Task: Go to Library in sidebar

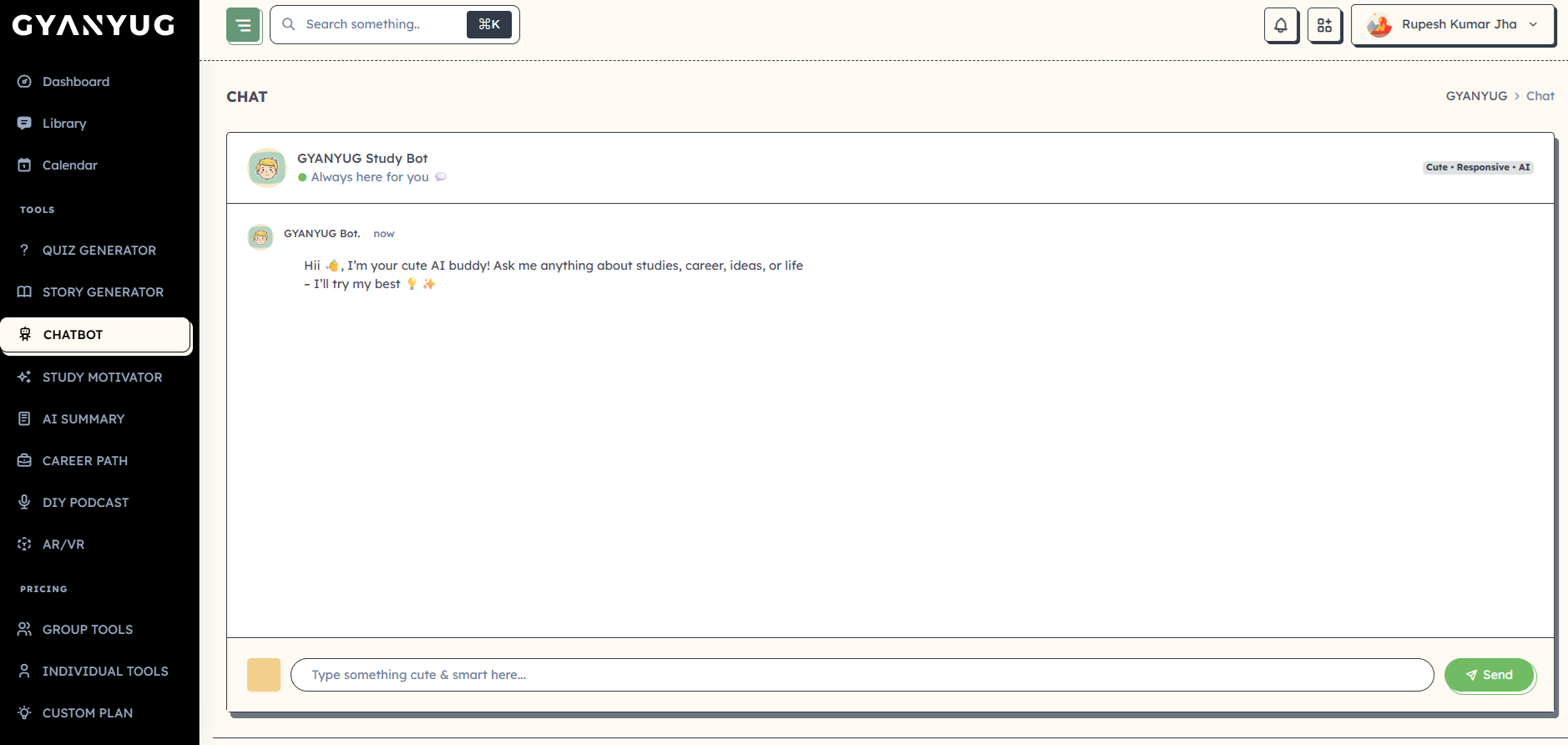Action: point(64,124)
